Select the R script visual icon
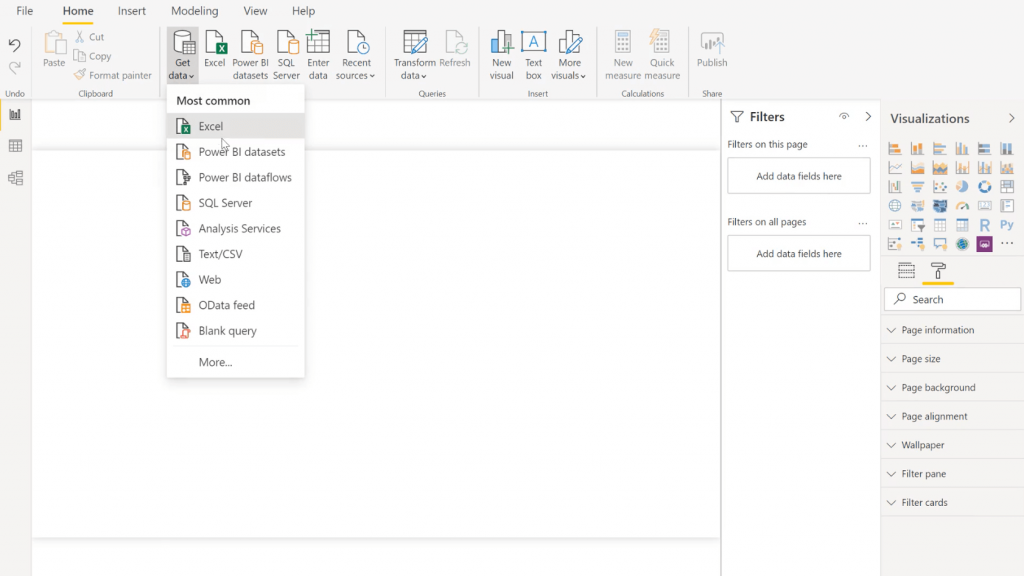Image resolution: width=1024 pixels, height=576 pixels. [985, 225]
